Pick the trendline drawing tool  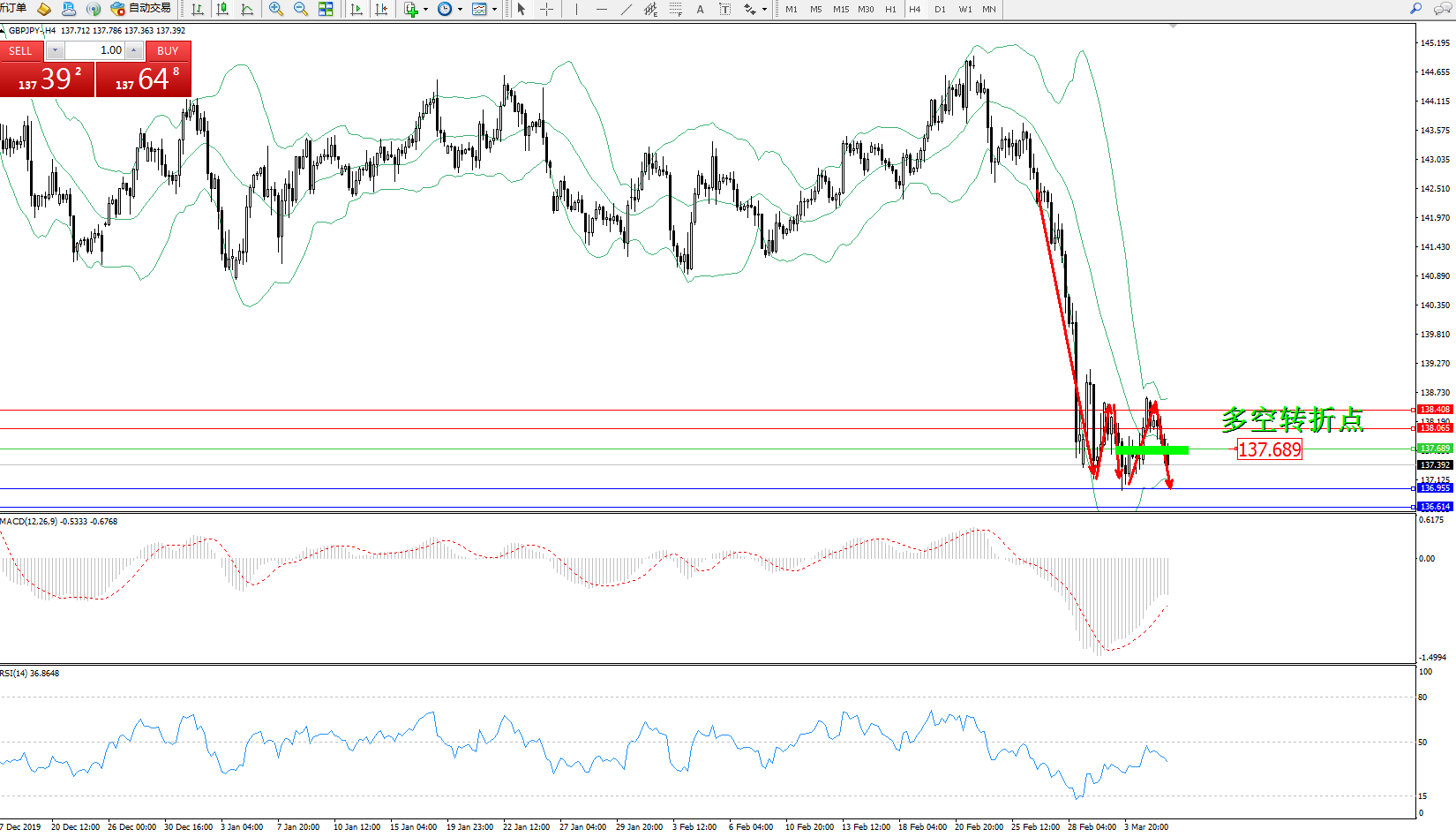click(626, 9)
